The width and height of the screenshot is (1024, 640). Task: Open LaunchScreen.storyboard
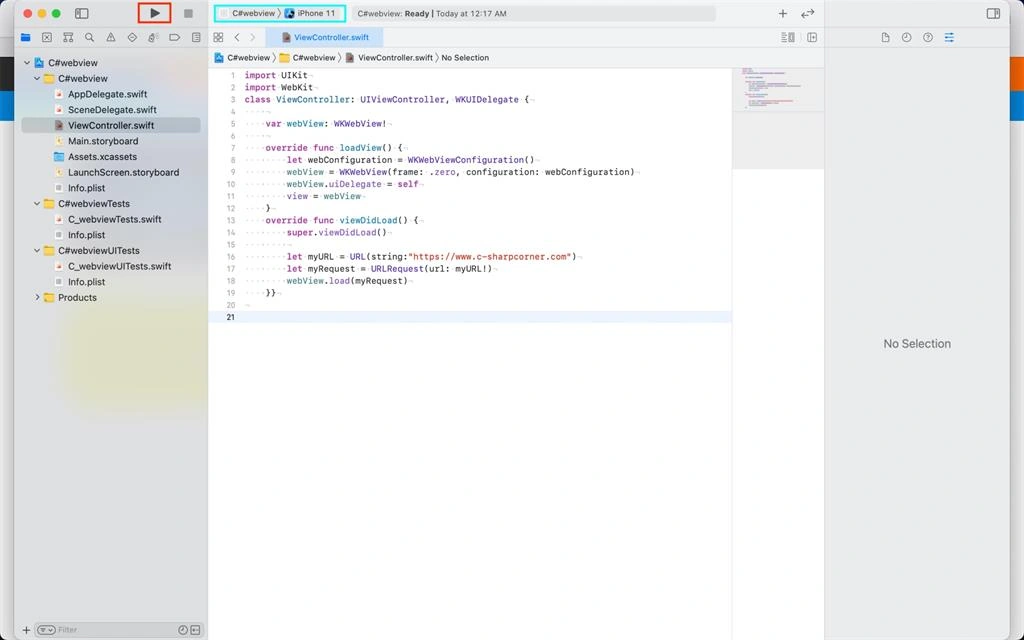123,172
